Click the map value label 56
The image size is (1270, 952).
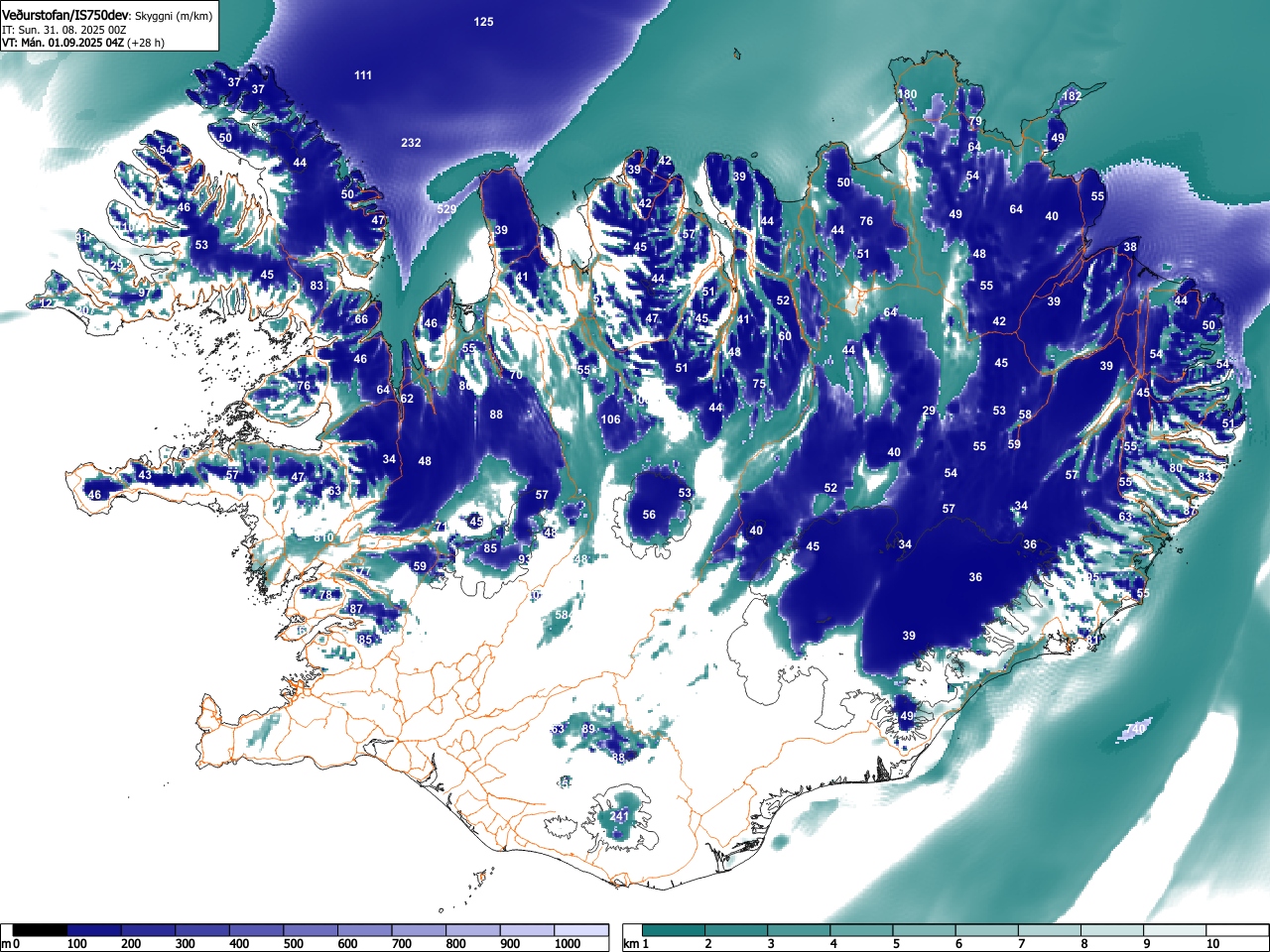(x=649, y=515)
